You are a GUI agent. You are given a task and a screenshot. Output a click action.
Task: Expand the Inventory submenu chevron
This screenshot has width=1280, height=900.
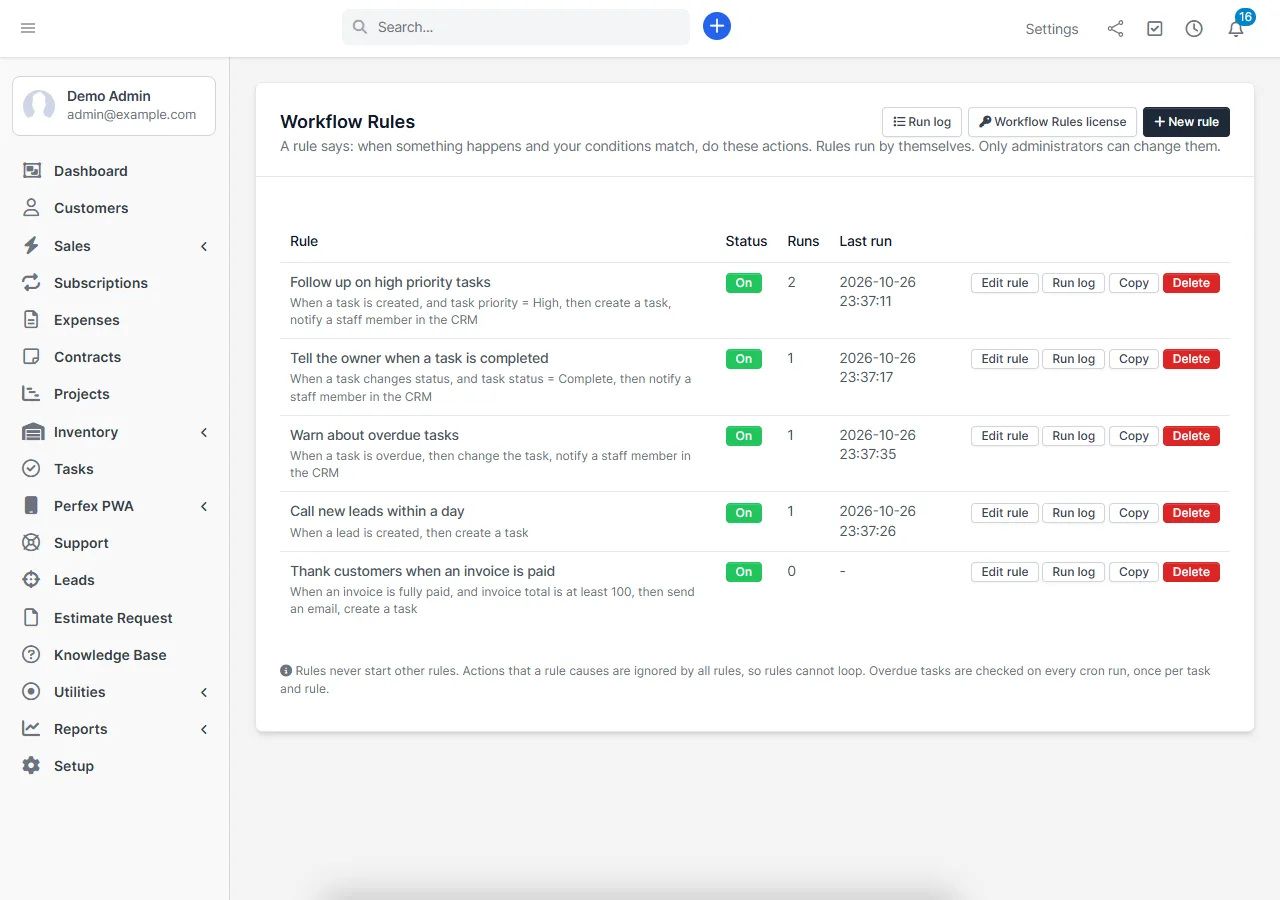204,432
